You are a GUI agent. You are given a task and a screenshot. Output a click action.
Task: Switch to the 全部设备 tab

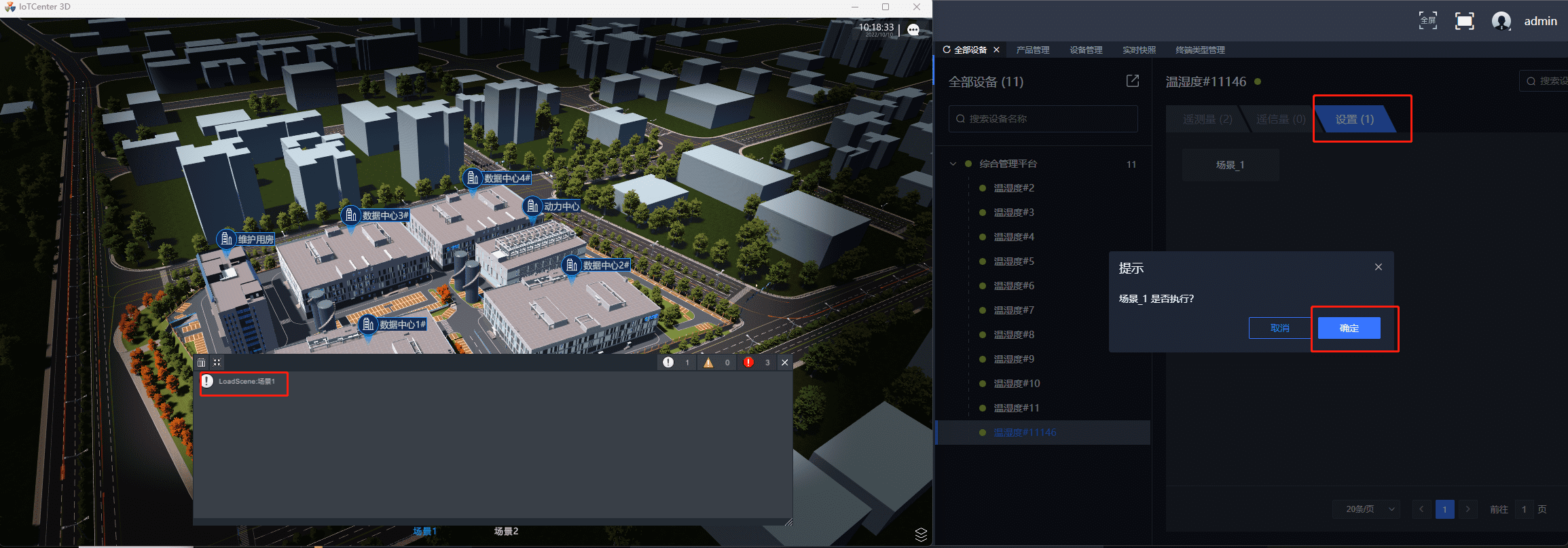(x=970, y=50)
